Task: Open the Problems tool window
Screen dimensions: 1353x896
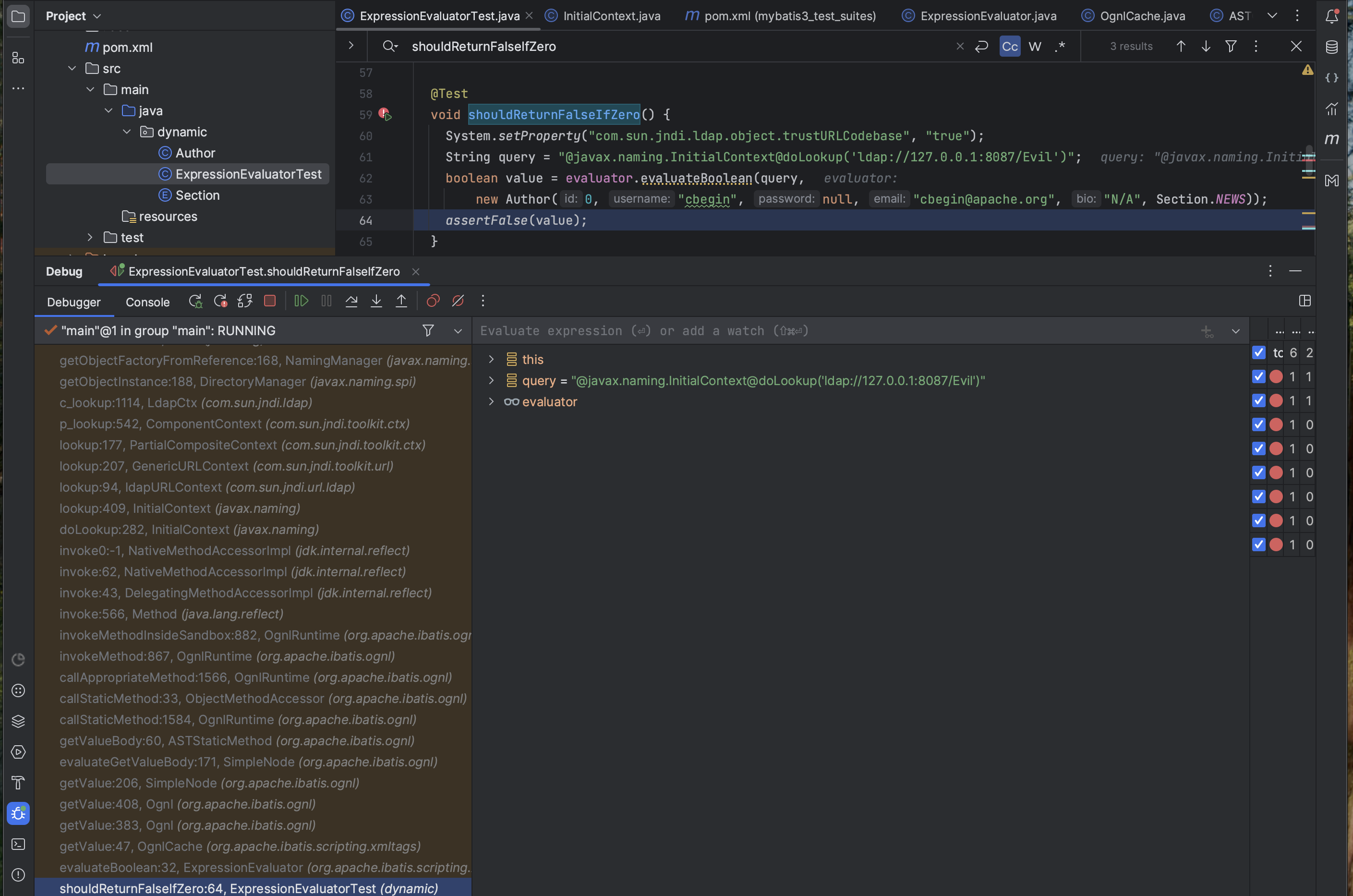Action: (18, 875)
